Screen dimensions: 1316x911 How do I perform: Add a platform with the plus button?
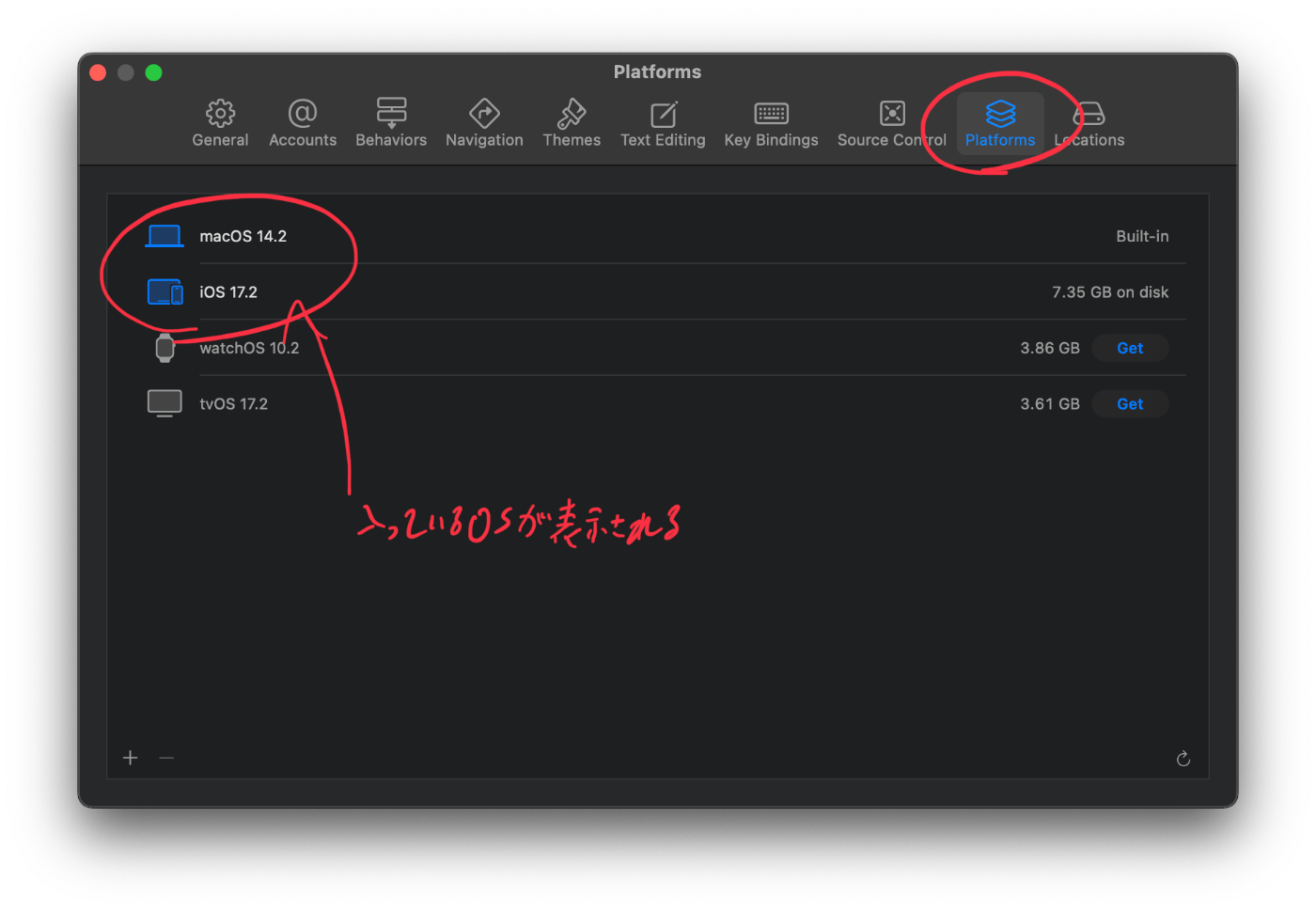click(131, 758)
